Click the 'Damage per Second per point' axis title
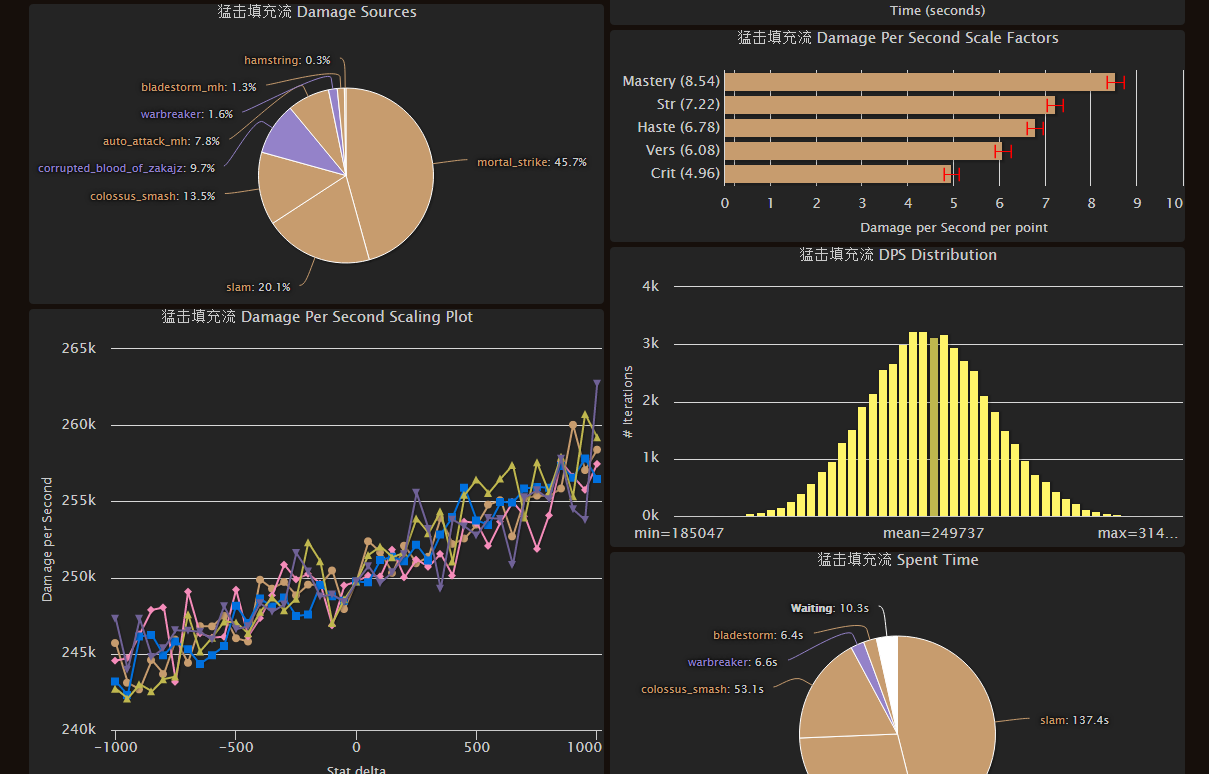1209x774 pixels. pos(954,227)
